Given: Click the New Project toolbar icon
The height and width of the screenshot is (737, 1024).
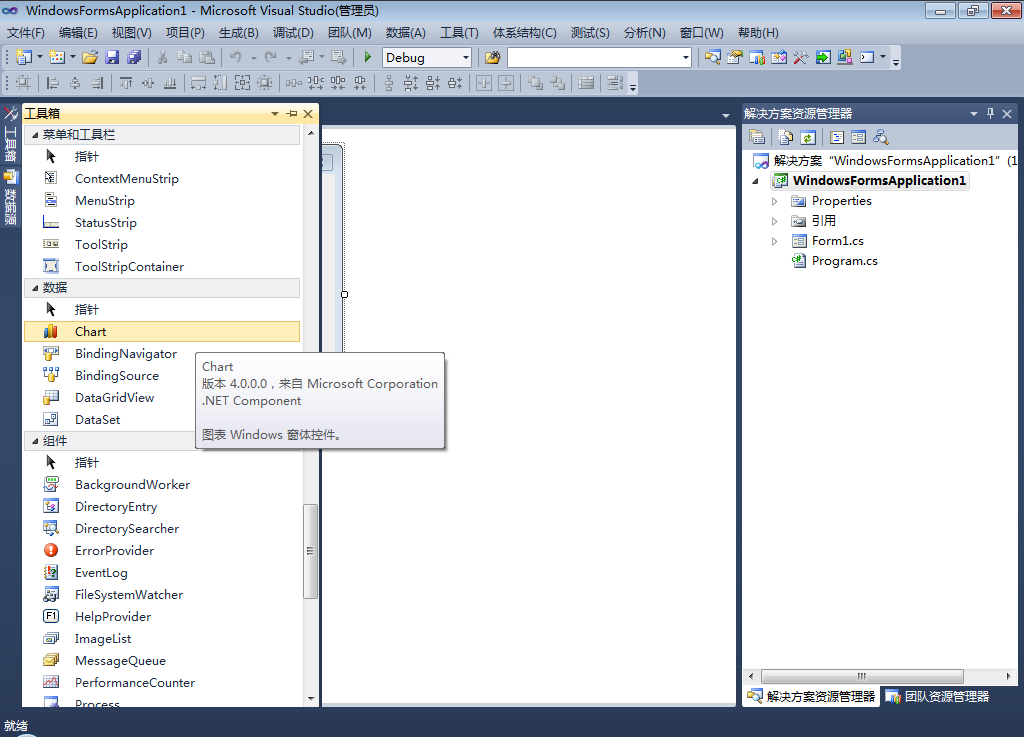Looking at the screenshot, I should click(23, 58).
